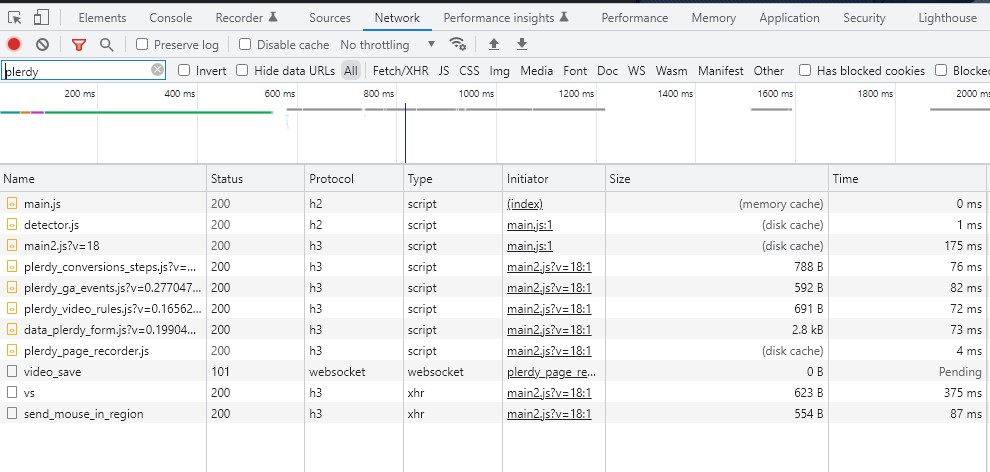This screenshot has height=472, width=990.
Task: Export HAR file using download arrow icon
Action: (x=522, y=44)
